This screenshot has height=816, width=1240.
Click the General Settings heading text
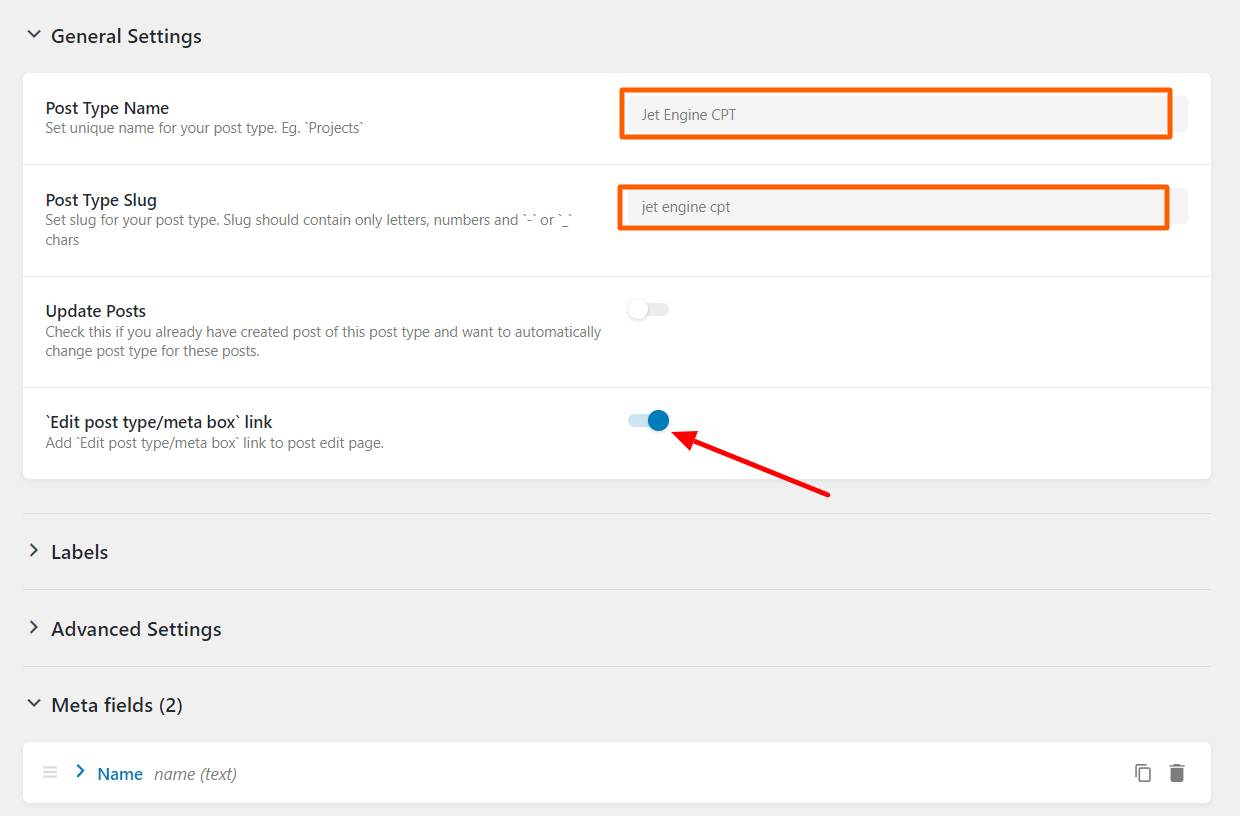[x=126, y=36]
